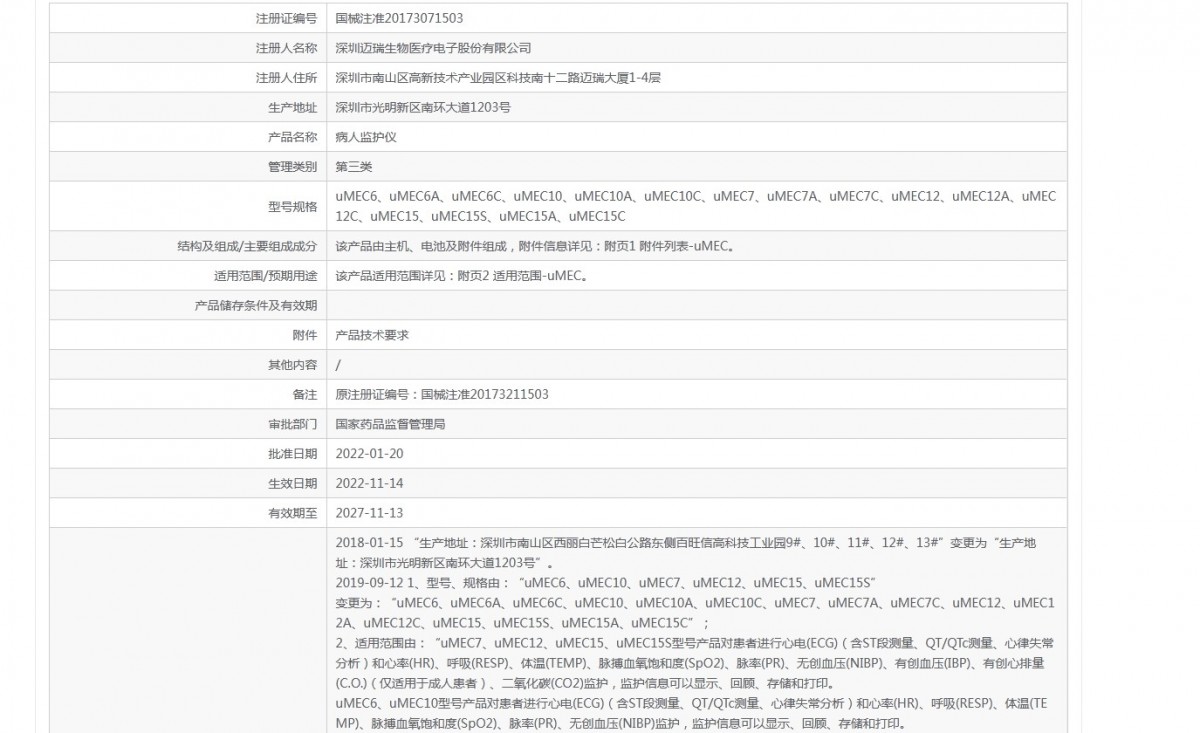1200x733 pixels.
Task: Click the row label "注册人住所"
Action: 288,78
